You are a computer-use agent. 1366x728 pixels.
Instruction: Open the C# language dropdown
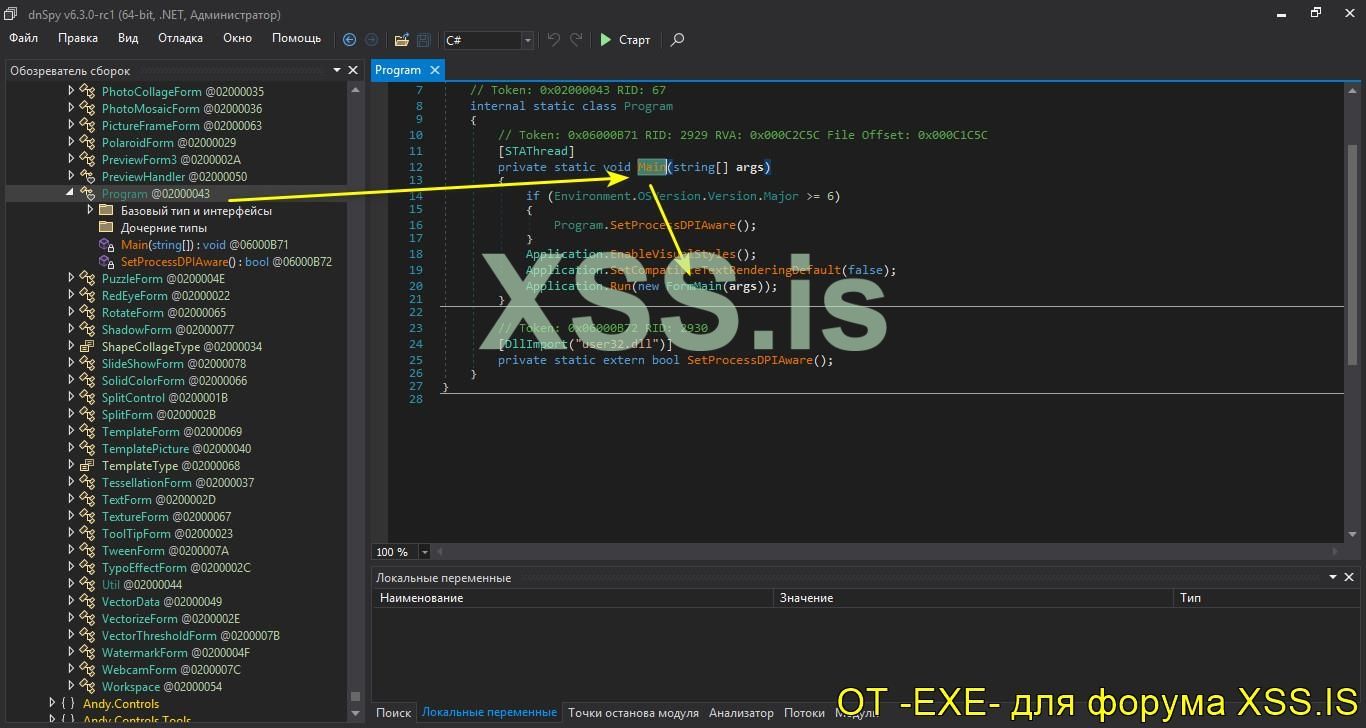(x=527, y=40)
